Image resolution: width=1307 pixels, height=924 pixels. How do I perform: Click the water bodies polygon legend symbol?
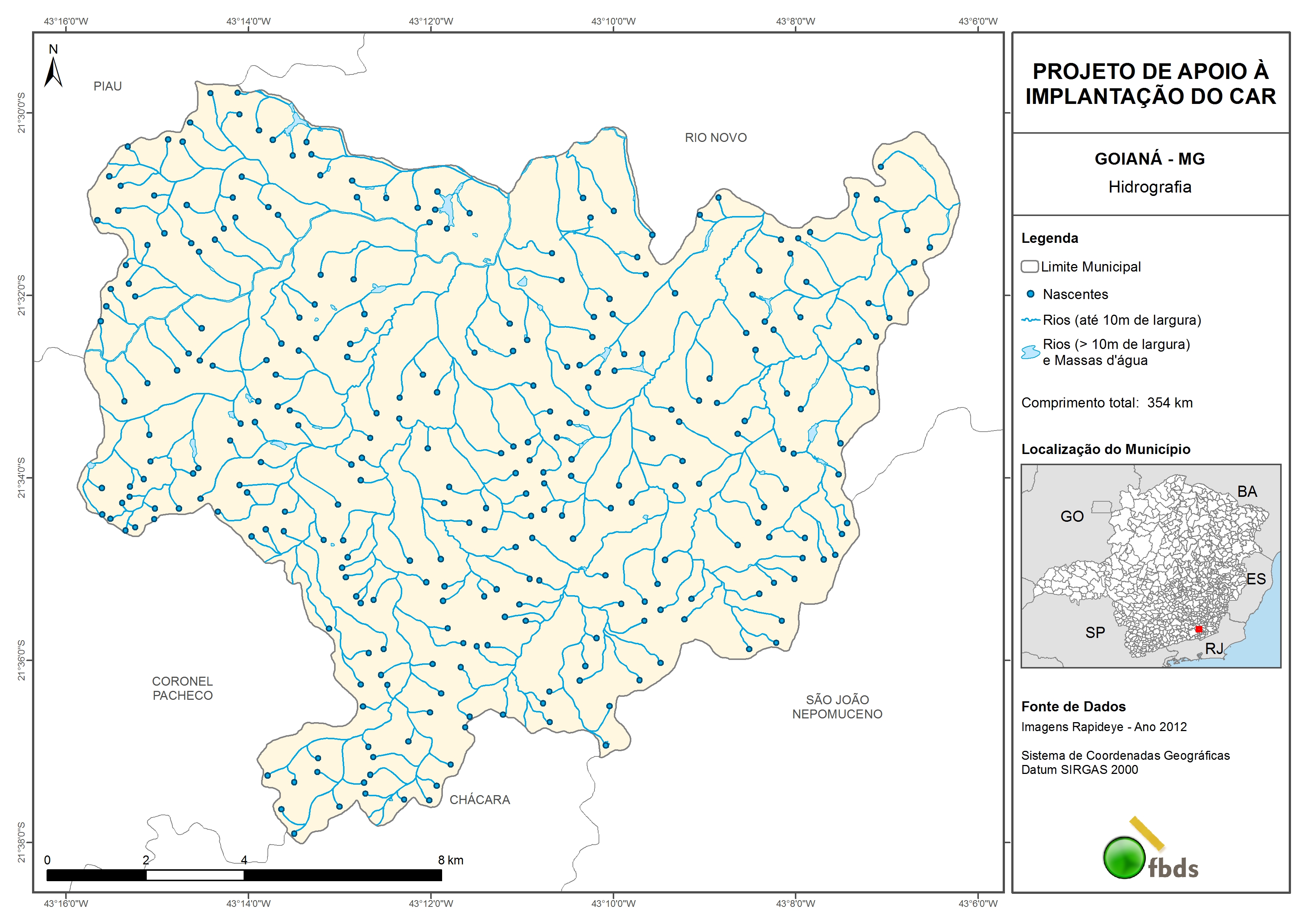[1030, 352]
